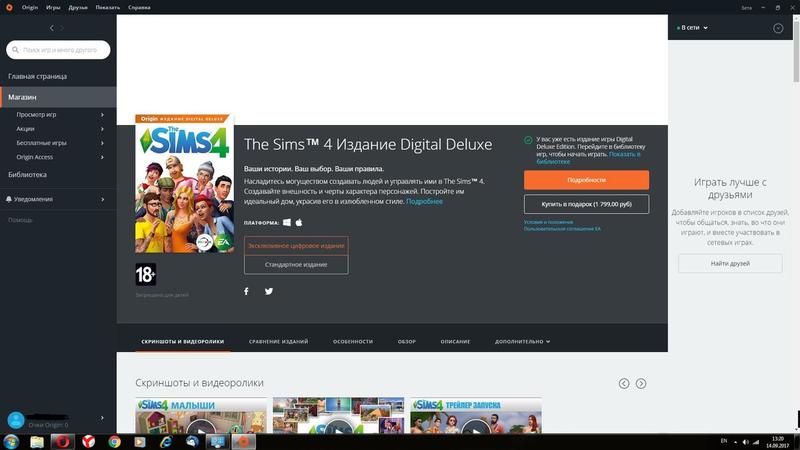
Task: Open the Windows Start menu
Action: click(11, 442)
